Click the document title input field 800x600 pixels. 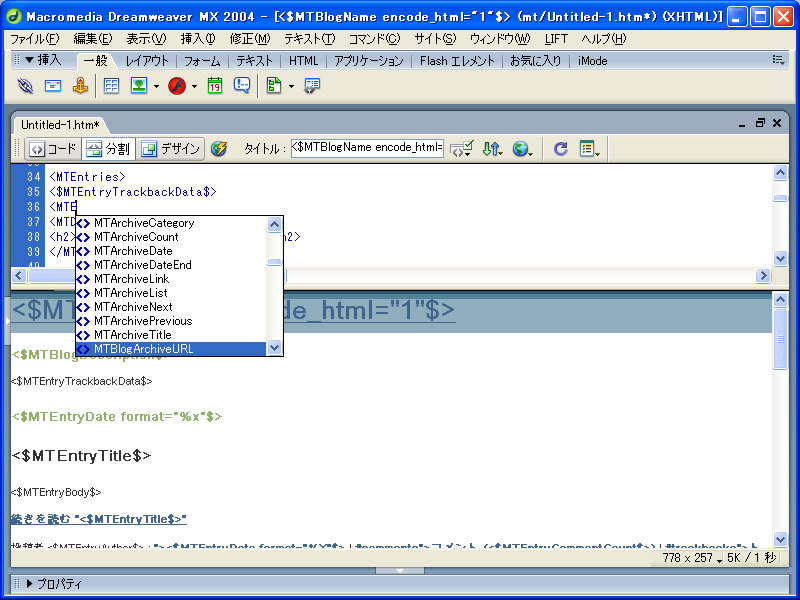(367, 148)
